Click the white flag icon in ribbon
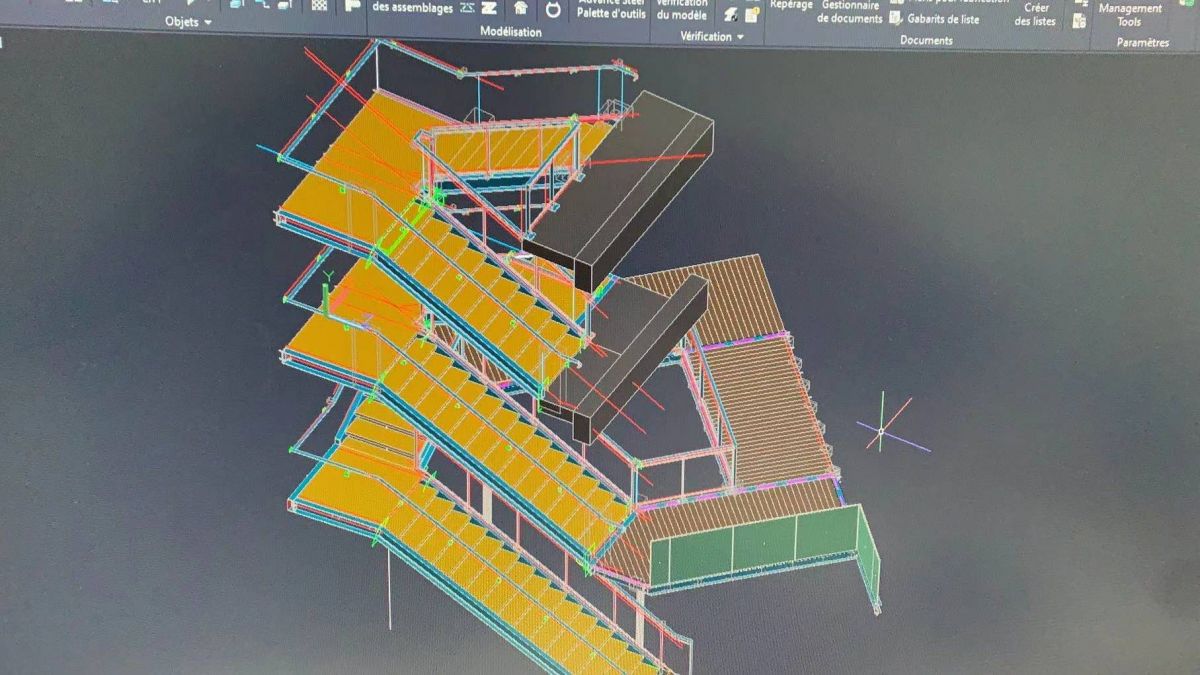The width and height of the screenshot is (1200, 675). 352,5
